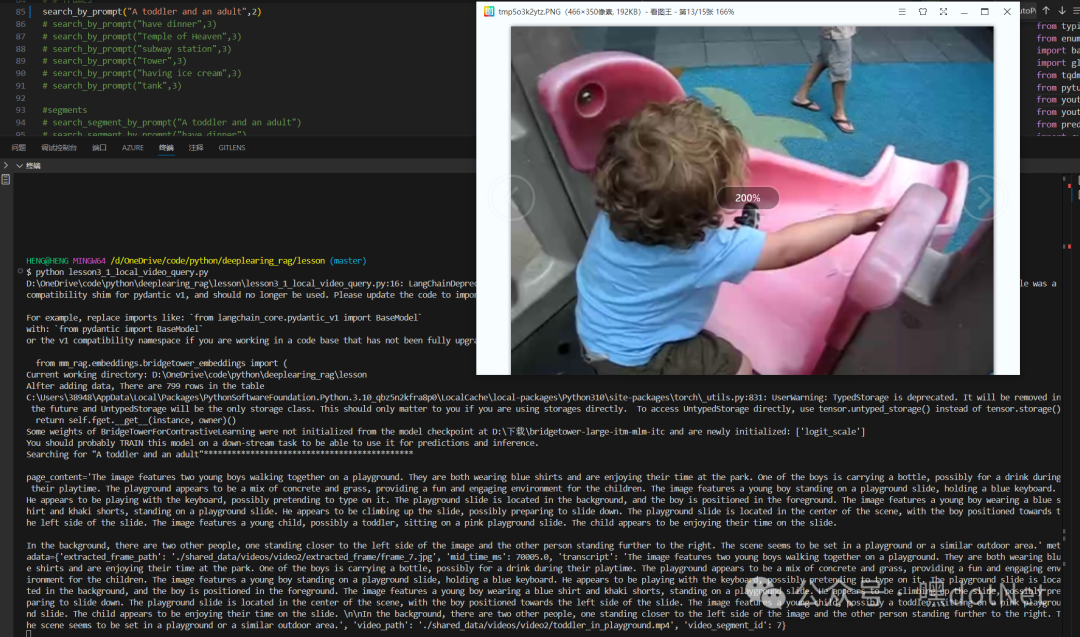
Task: Click the "Alfter adding data, There are 799 rows" line
Action: (x=145, y=386)
